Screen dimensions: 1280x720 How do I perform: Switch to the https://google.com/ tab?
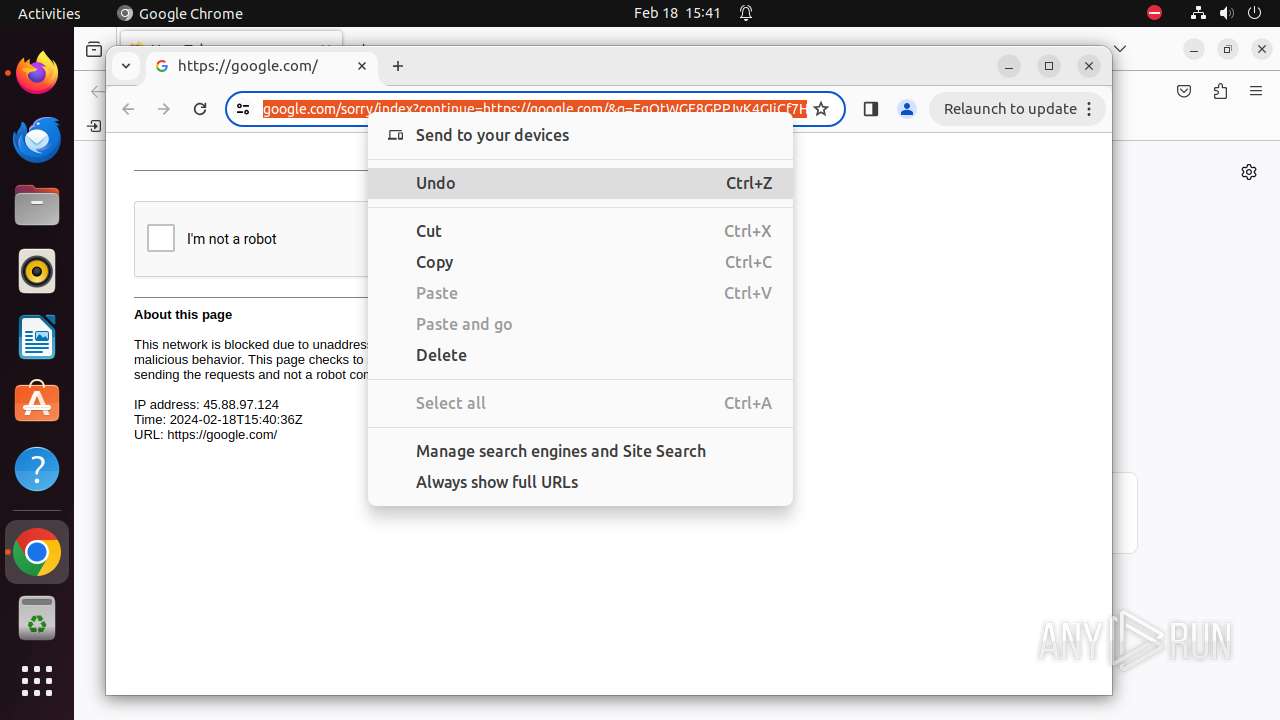[x=262, y=66]
